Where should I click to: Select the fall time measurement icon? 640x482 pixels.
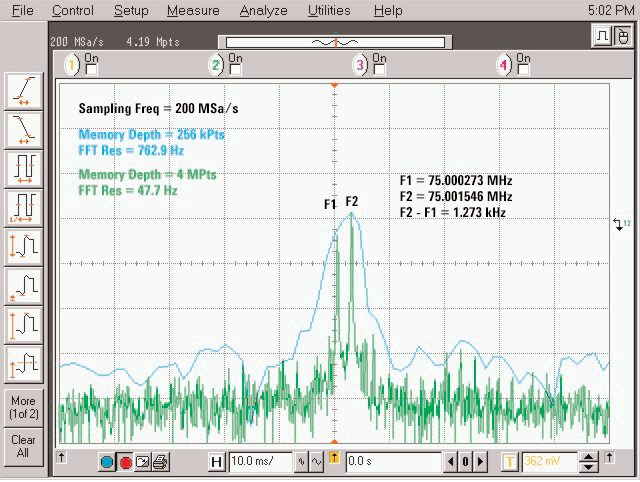[24, 127]
